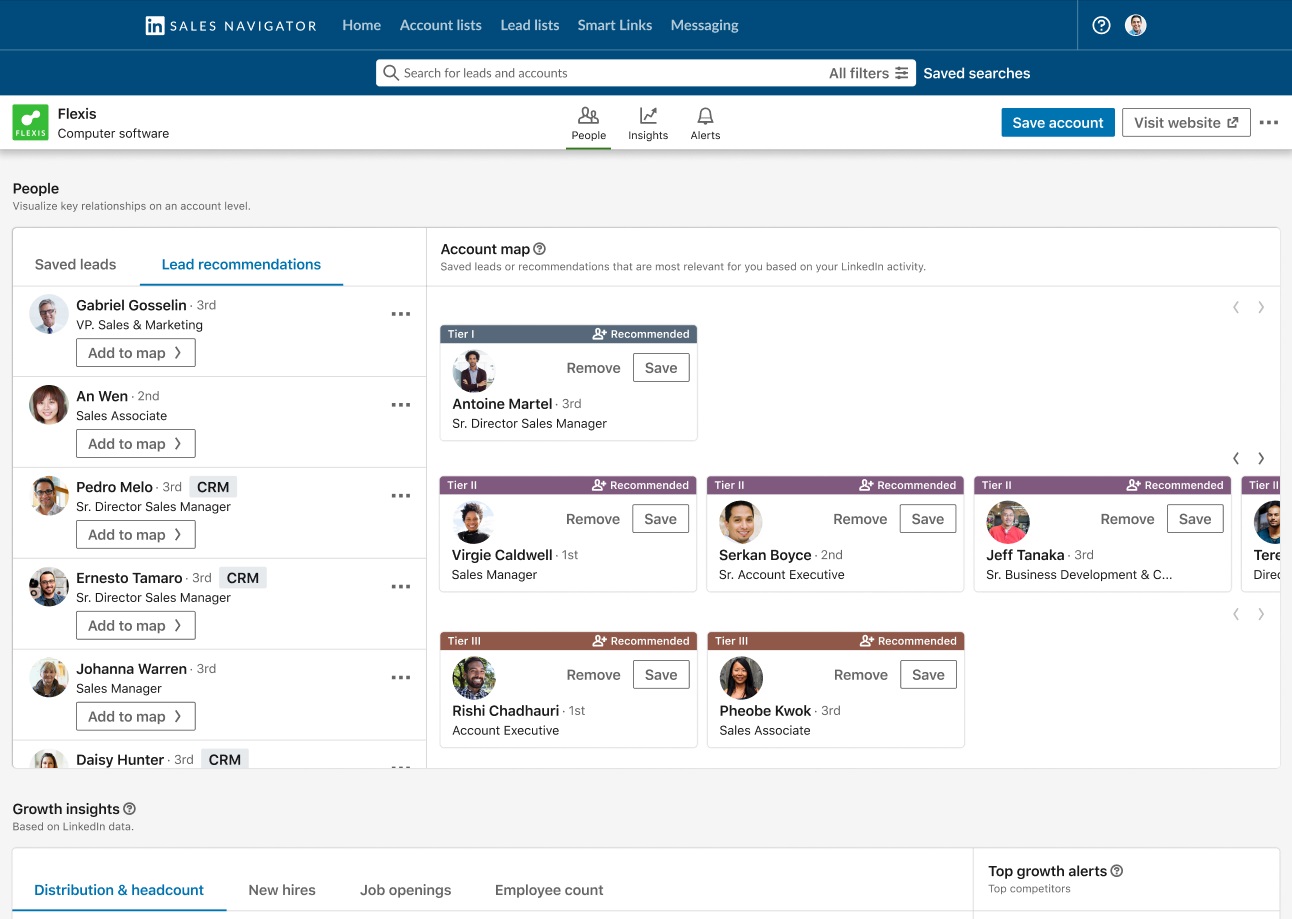Click Rishi Chadhauri's profile photo
The image size is (1292, 919).
click(x=474, y=678)
